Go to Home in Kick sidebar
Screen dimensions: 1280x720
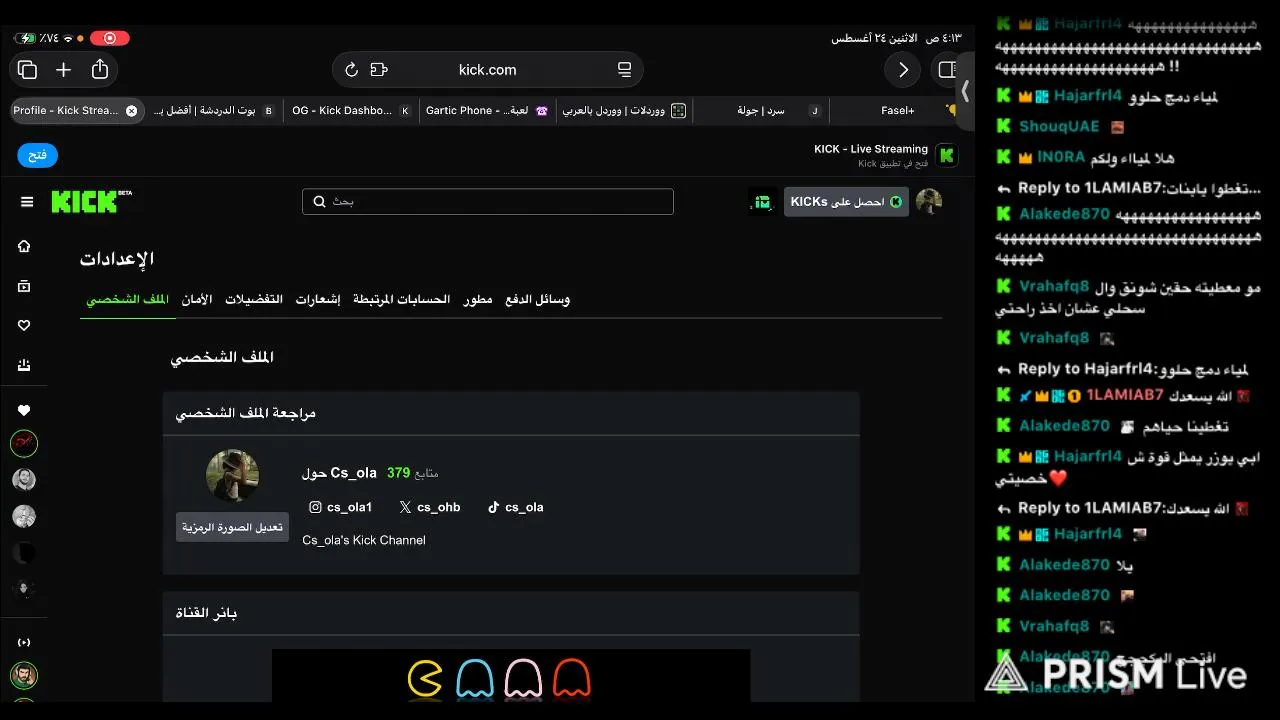24,246
